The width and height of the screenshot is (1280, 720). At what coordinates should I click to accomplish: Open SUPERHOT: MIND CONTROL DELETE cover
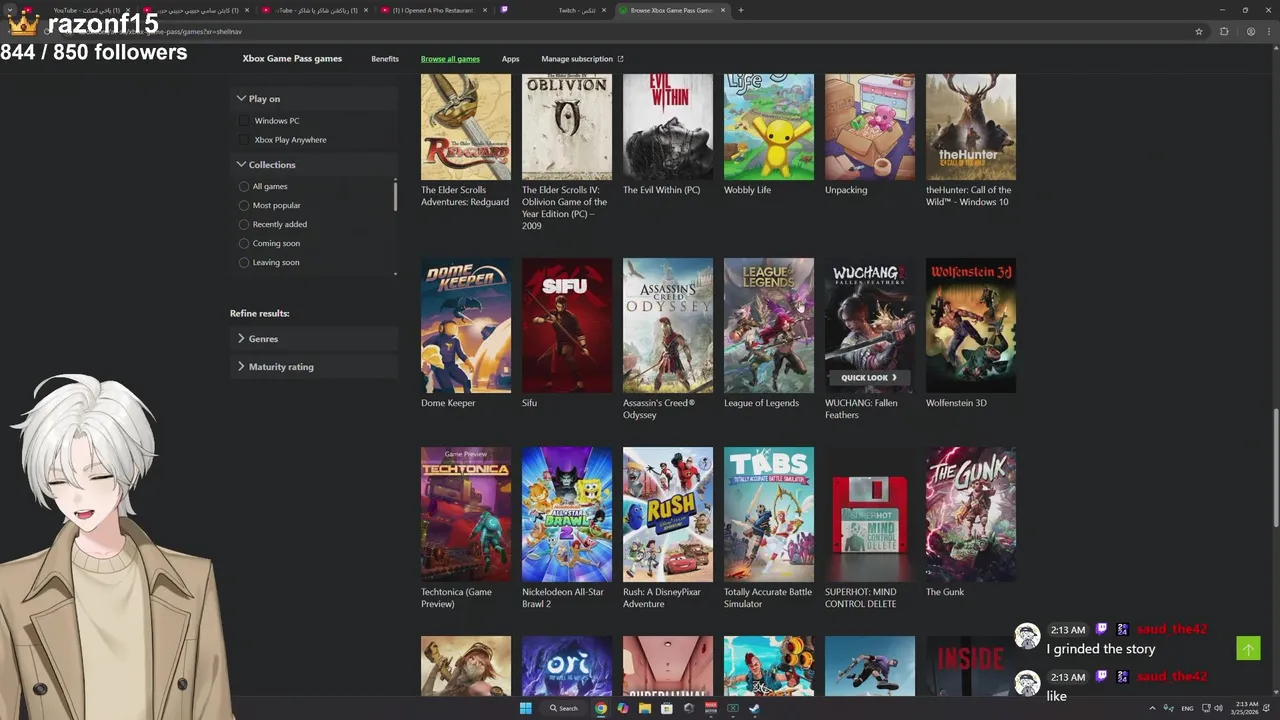[x=870, y=515]
